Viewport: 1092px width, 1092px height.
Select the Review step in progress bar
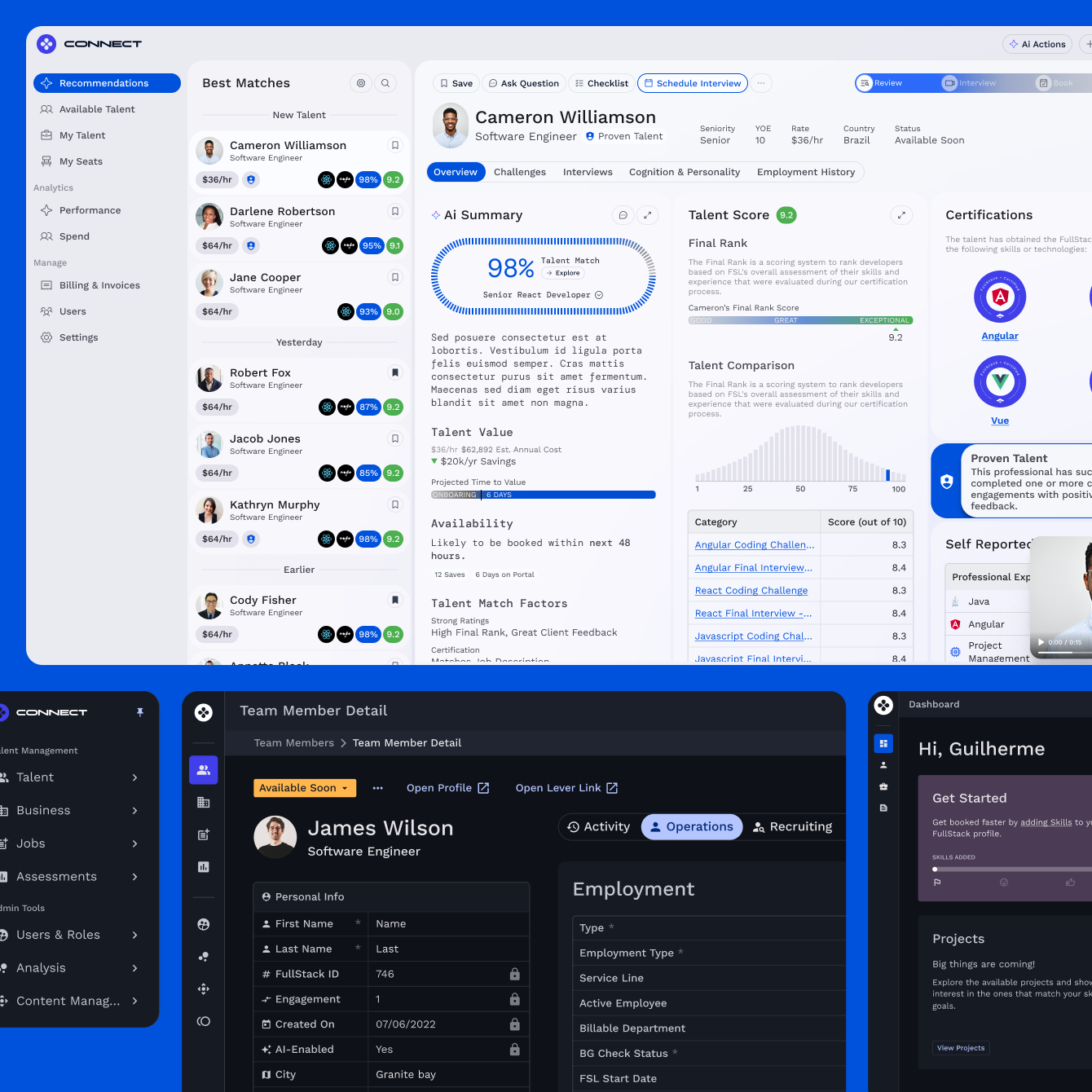(x=881, y=83)
